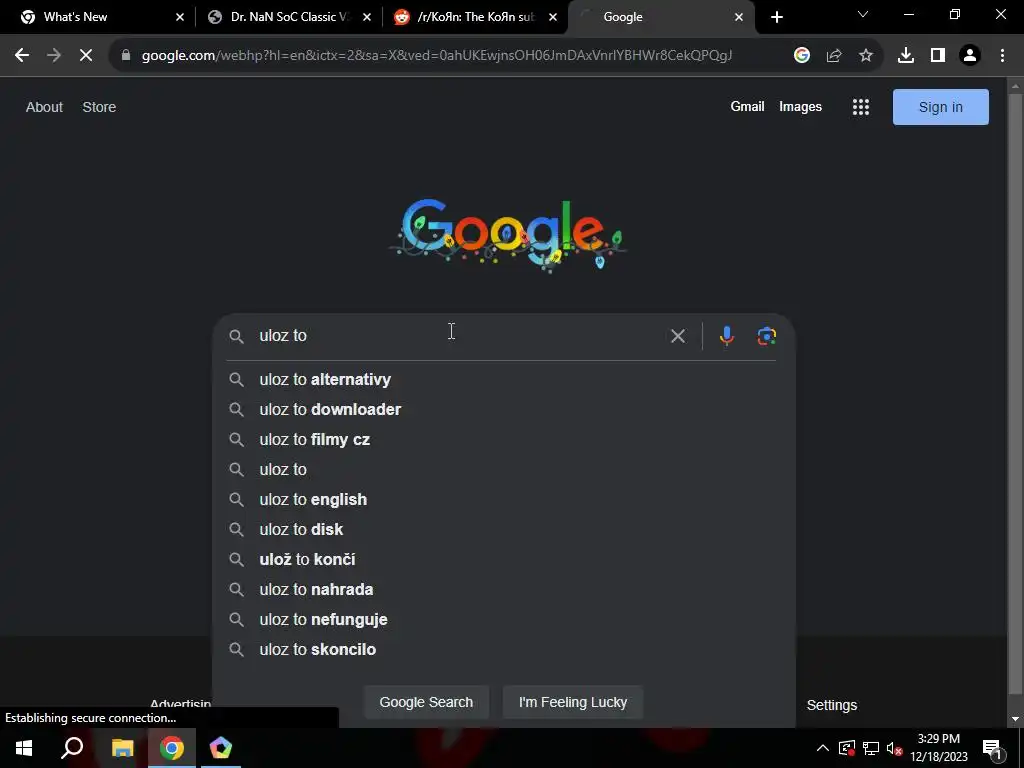Open the About link
The width and height of the screenshot is (1024, 768).
pyautogui.click(x=44, y=107)
